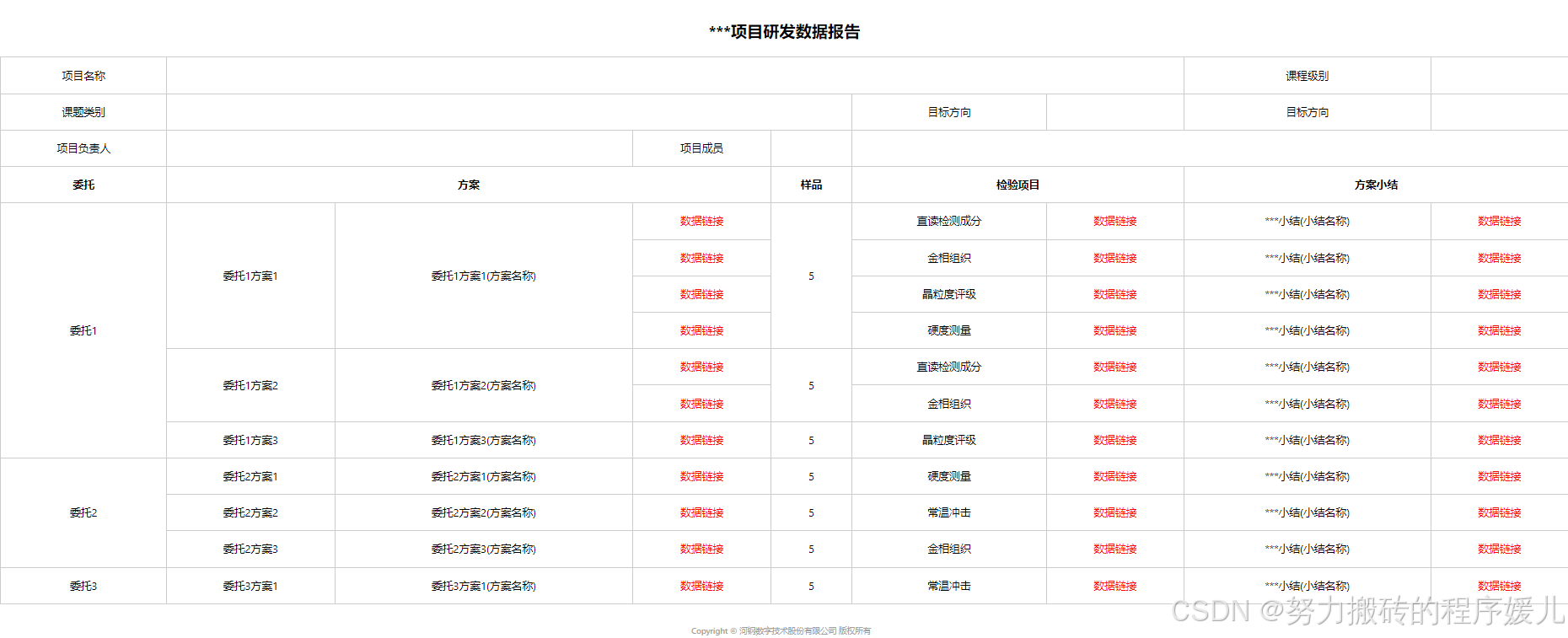Viewport: 1568px width, 638px height.
Task: Click the 项目成员 label cell
Action: pos(701,148)
